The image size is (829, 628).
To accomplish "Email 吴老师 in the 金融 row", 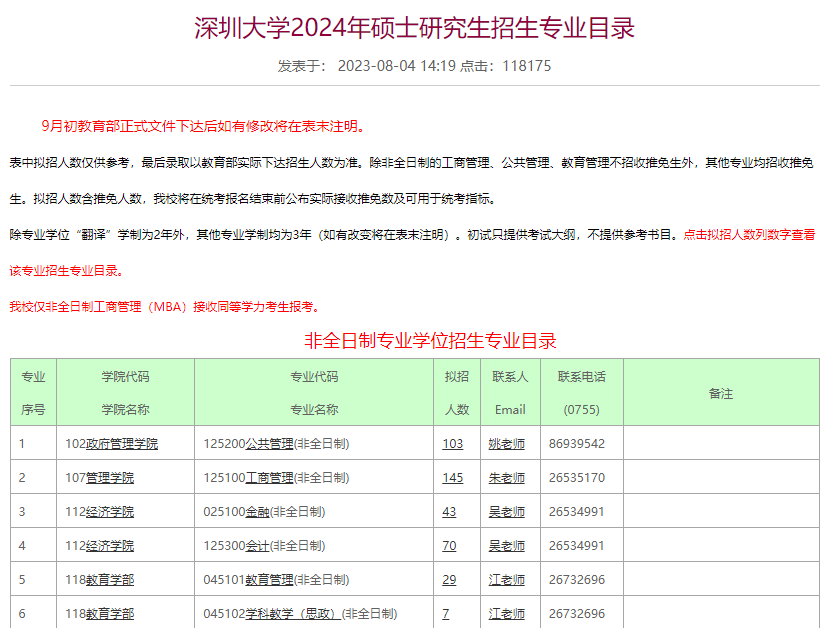I will tap(506, 512).
